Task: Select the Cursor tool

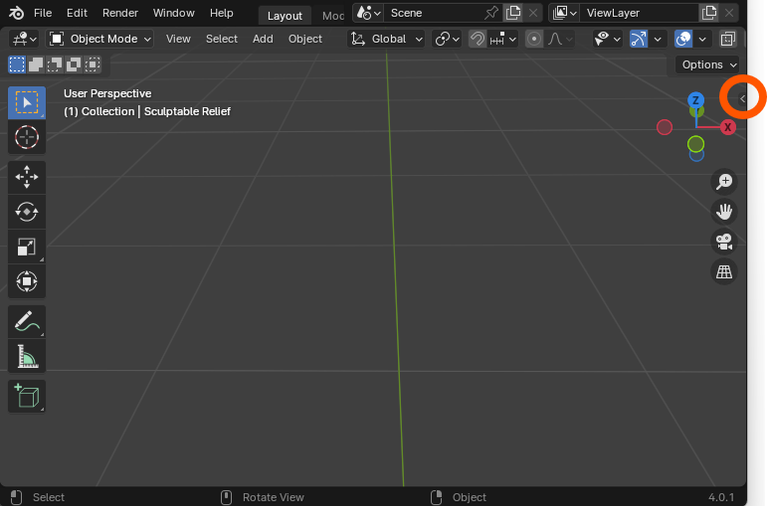Action: pyautogui.click(x=27, y=137)
